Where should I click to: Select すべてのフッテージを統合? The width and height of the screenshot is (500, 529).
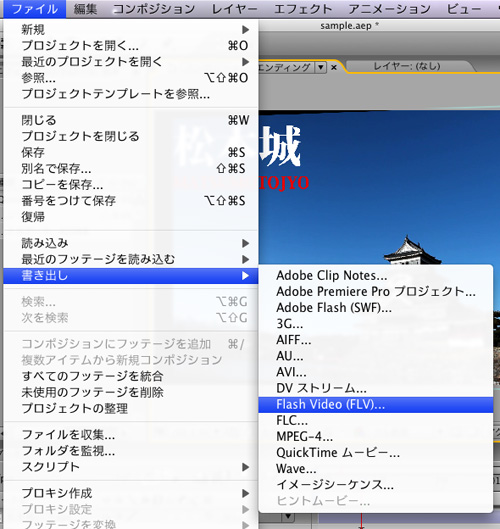[131, 376]
